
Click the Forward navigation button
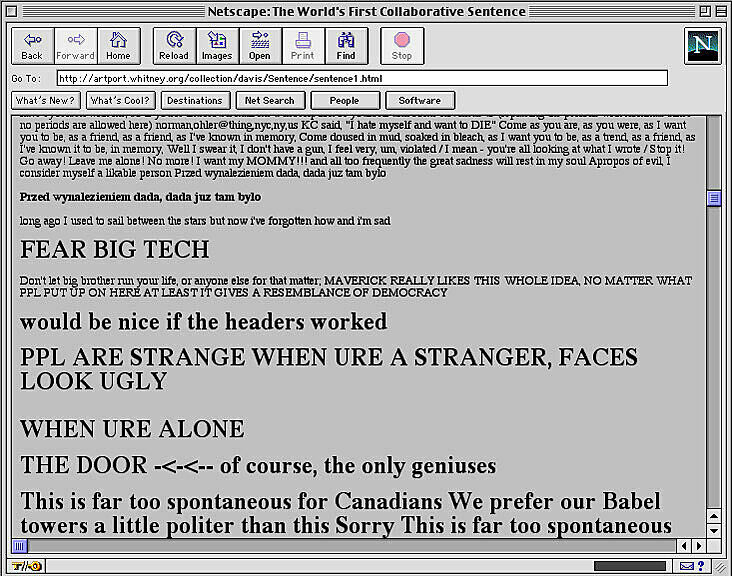tap(75, 45)
